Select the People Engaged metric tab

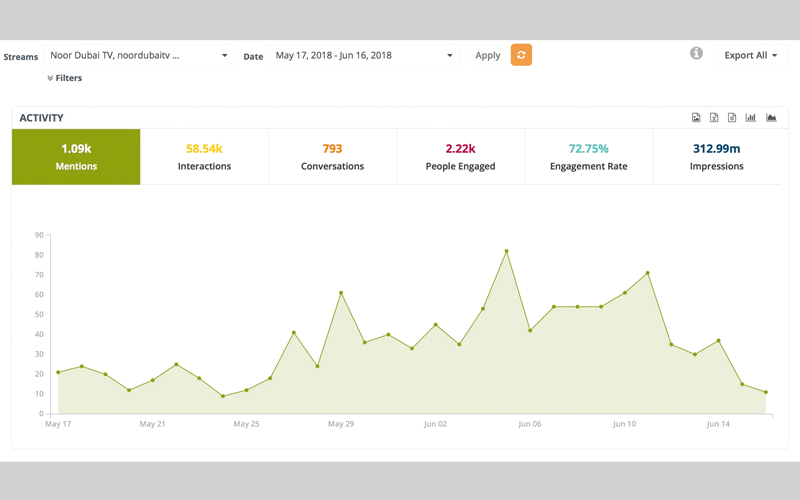460,157
